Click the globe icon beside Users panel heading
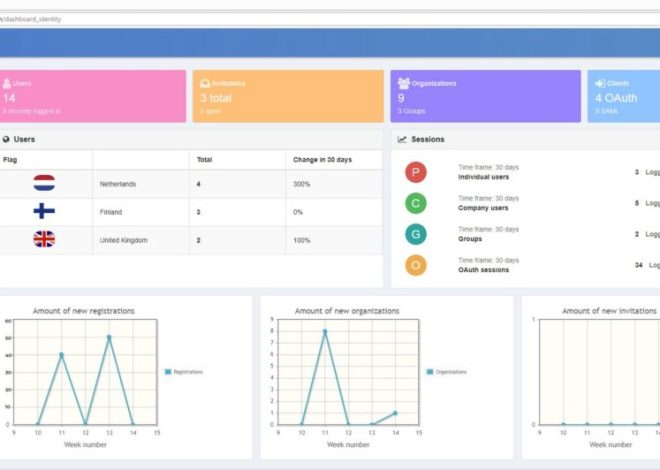Viewport: 660px width, 470px height. (6, 139)
